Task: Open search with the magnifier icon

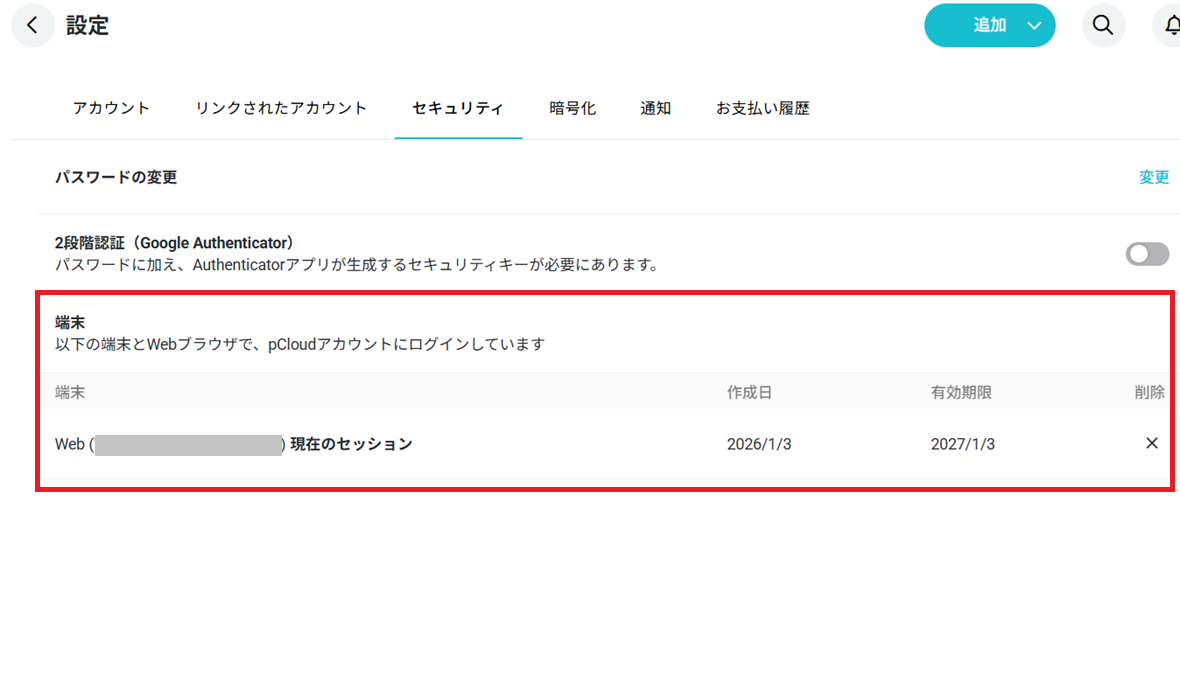Action: pos(1103,26)
